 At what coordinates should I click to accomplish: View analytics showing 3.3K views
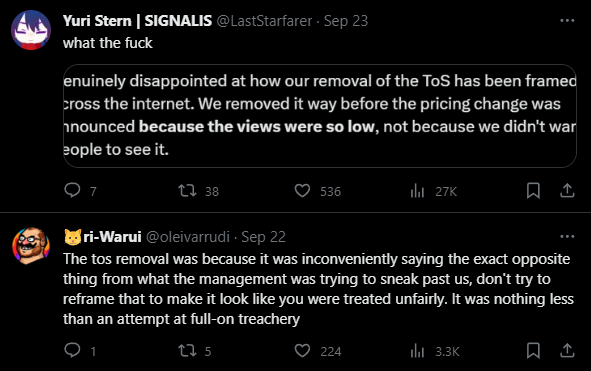(417, 351)
